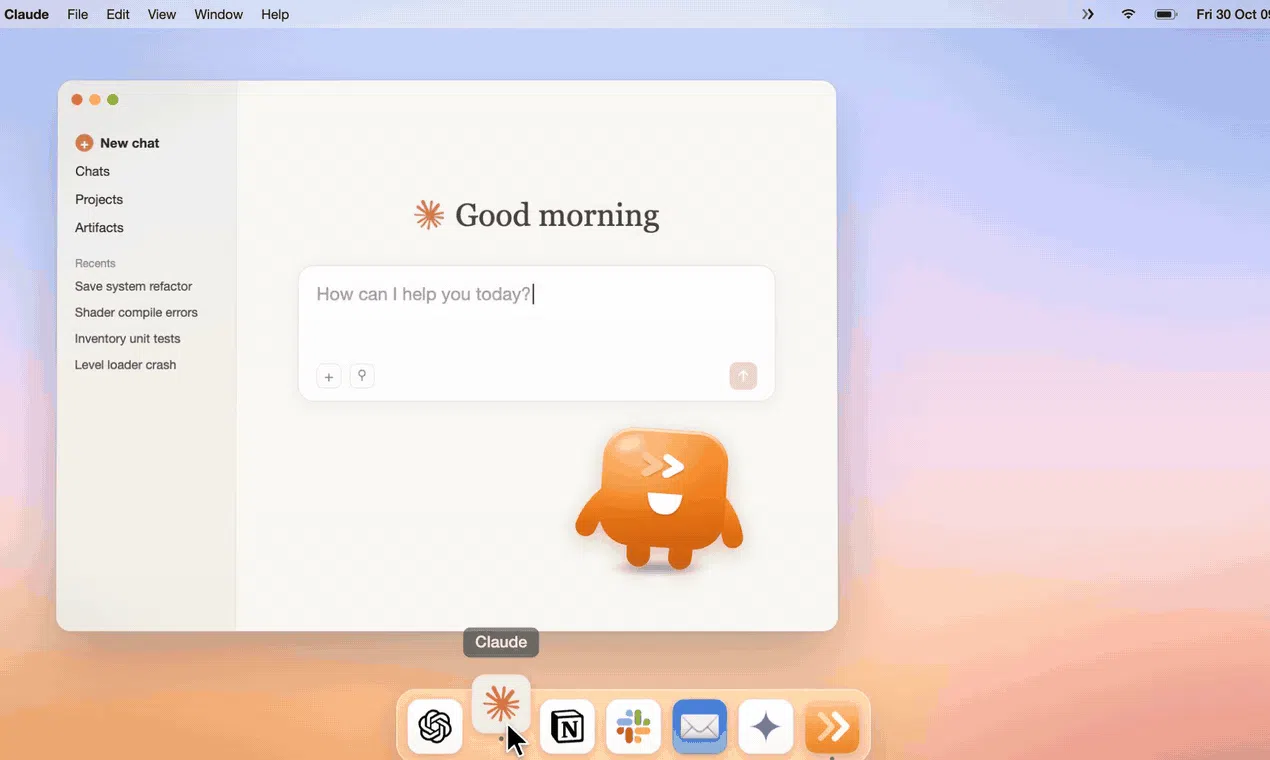This screenshot has height=760, width=1270.
Task: Click the send arrow button
Action: [743, 376]
